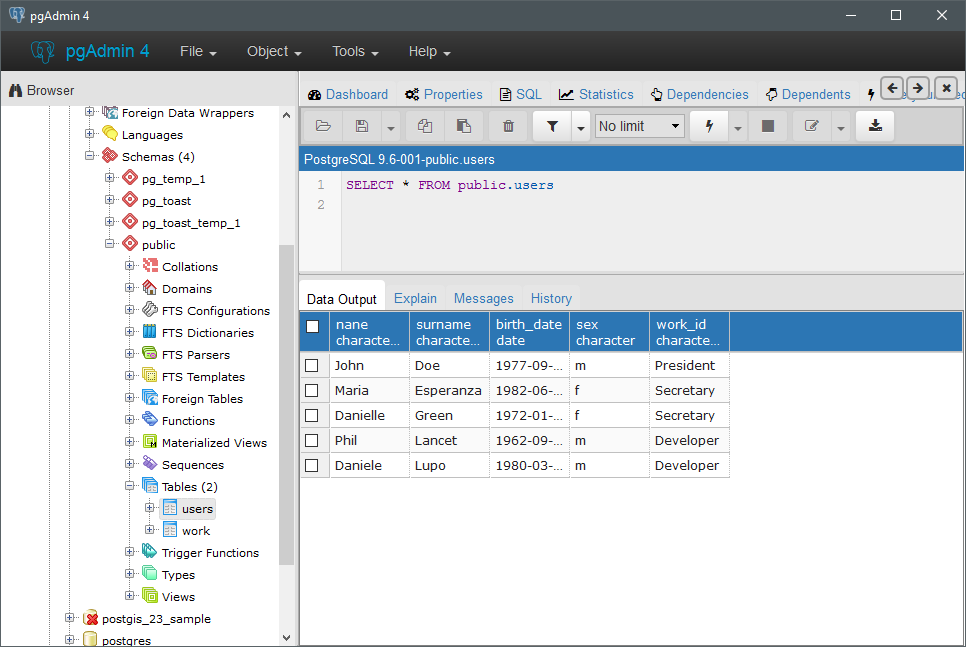Switch to the Explain tab
Viewport: 966px width, 647px height.
pyautogui.click(x=415, y=298)
